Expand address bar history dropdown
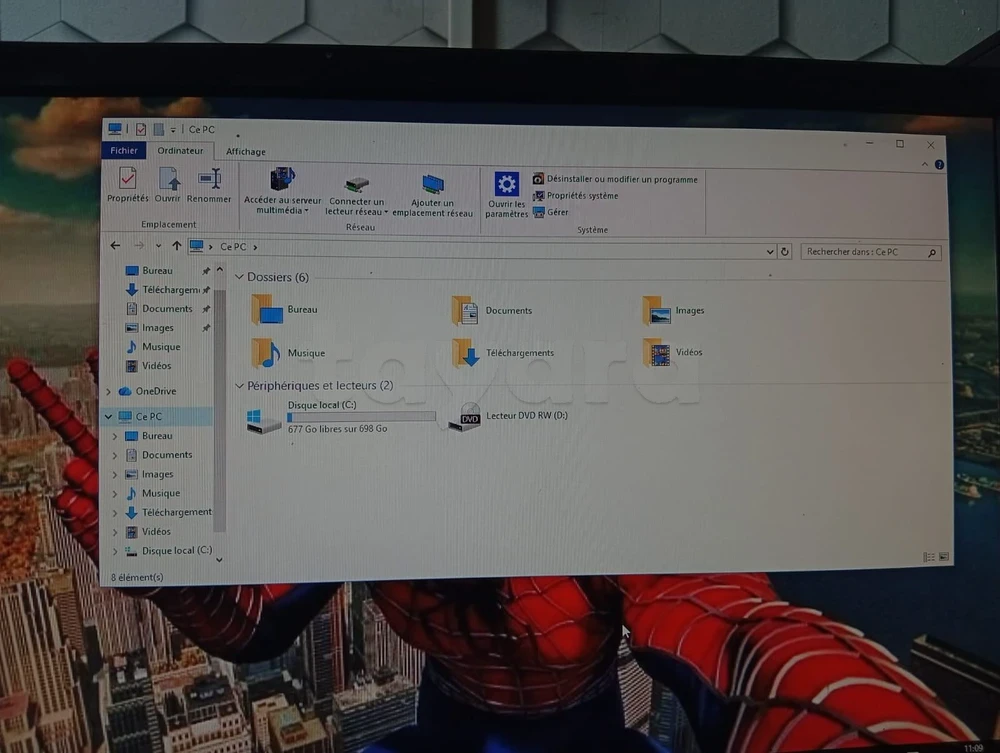1000x753 pixels. (770, 252)
